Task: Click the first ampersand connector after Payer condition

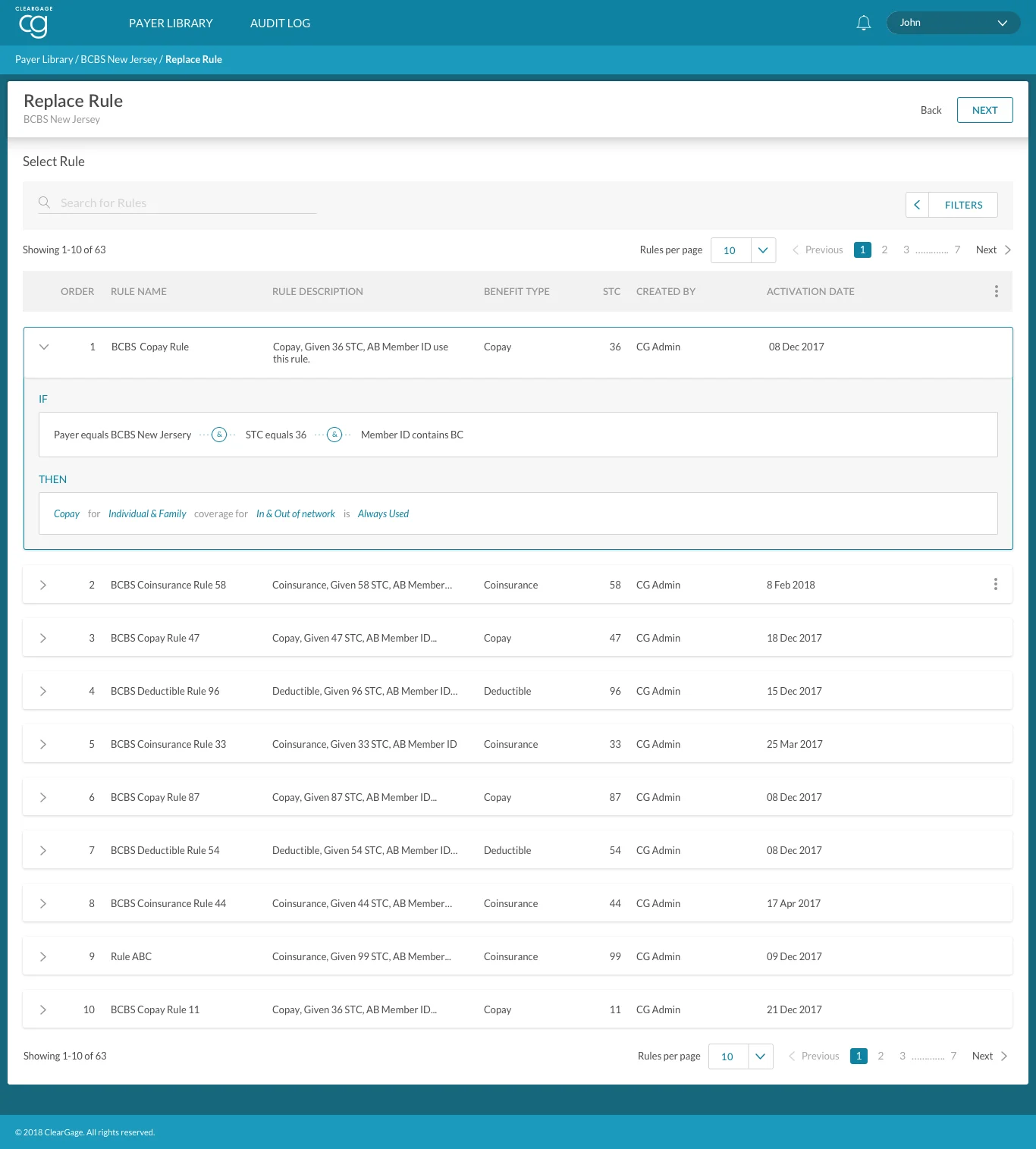Action: click(219, 435)
